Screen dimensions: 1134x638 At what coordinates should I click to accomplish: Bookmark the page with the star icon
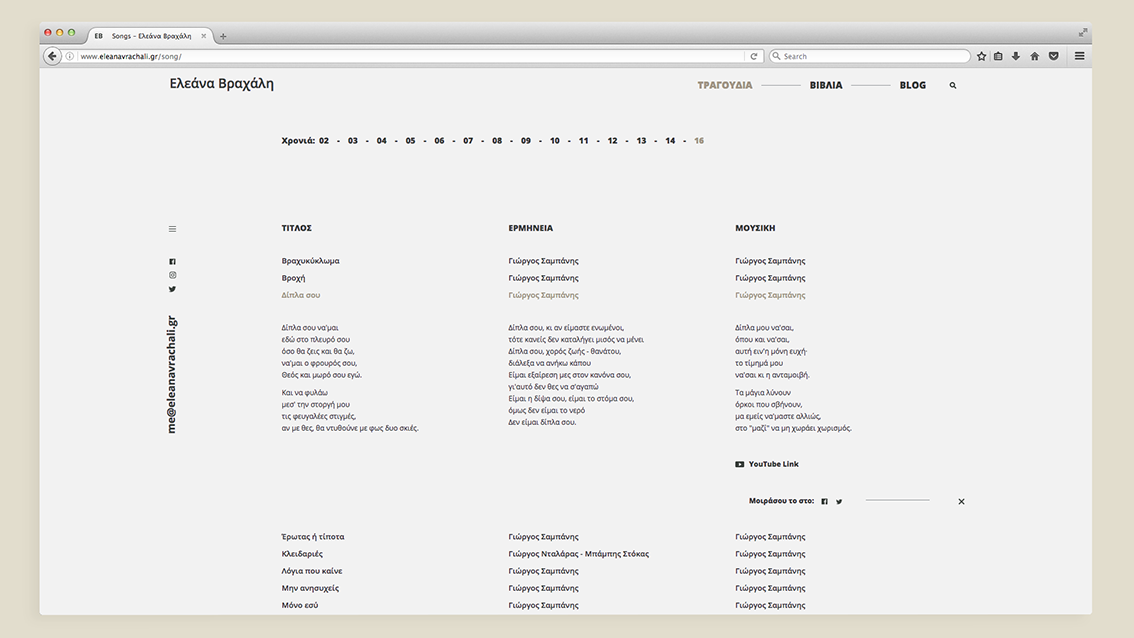pyautogui.click(x=981, y=56)
